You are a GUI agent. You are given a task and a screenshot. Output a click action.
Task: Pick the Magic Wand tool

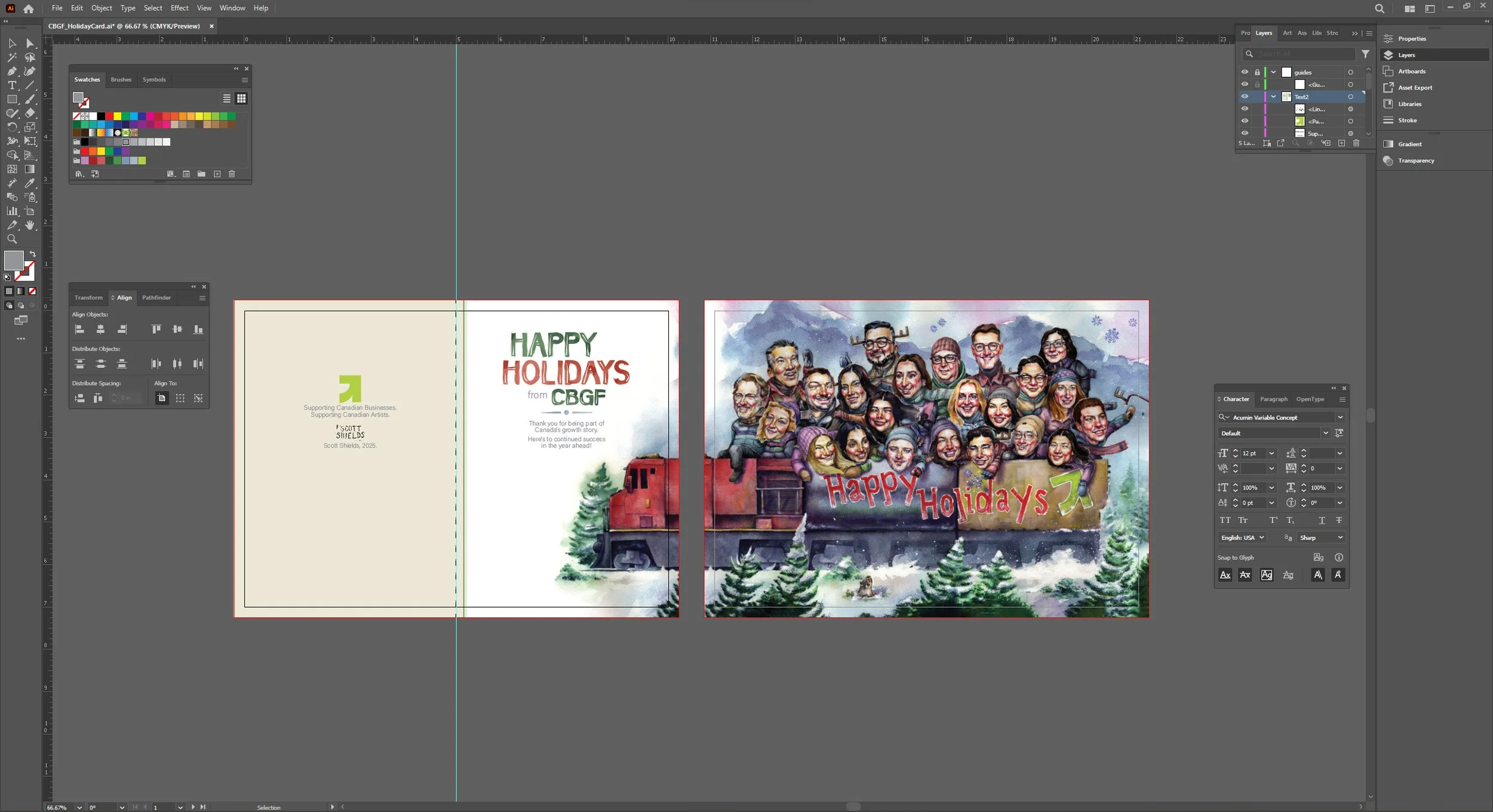[x=12, y=57]
